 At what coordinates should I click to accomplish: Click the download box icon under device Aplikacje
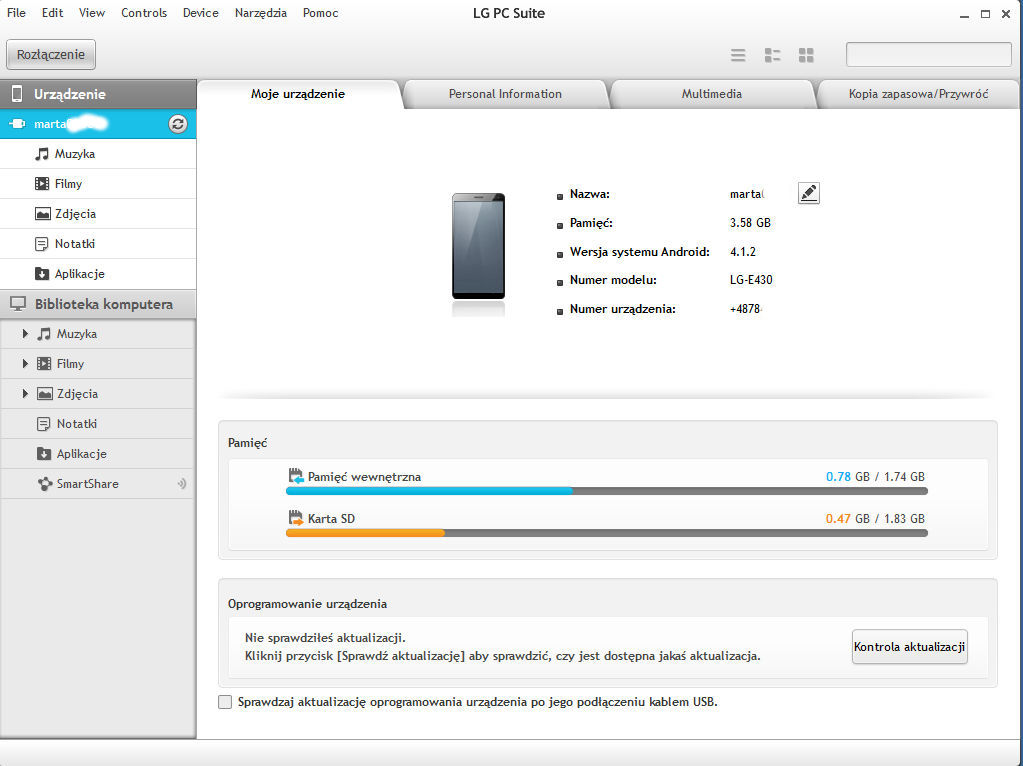pyautogui.click(x=42, y=274)
